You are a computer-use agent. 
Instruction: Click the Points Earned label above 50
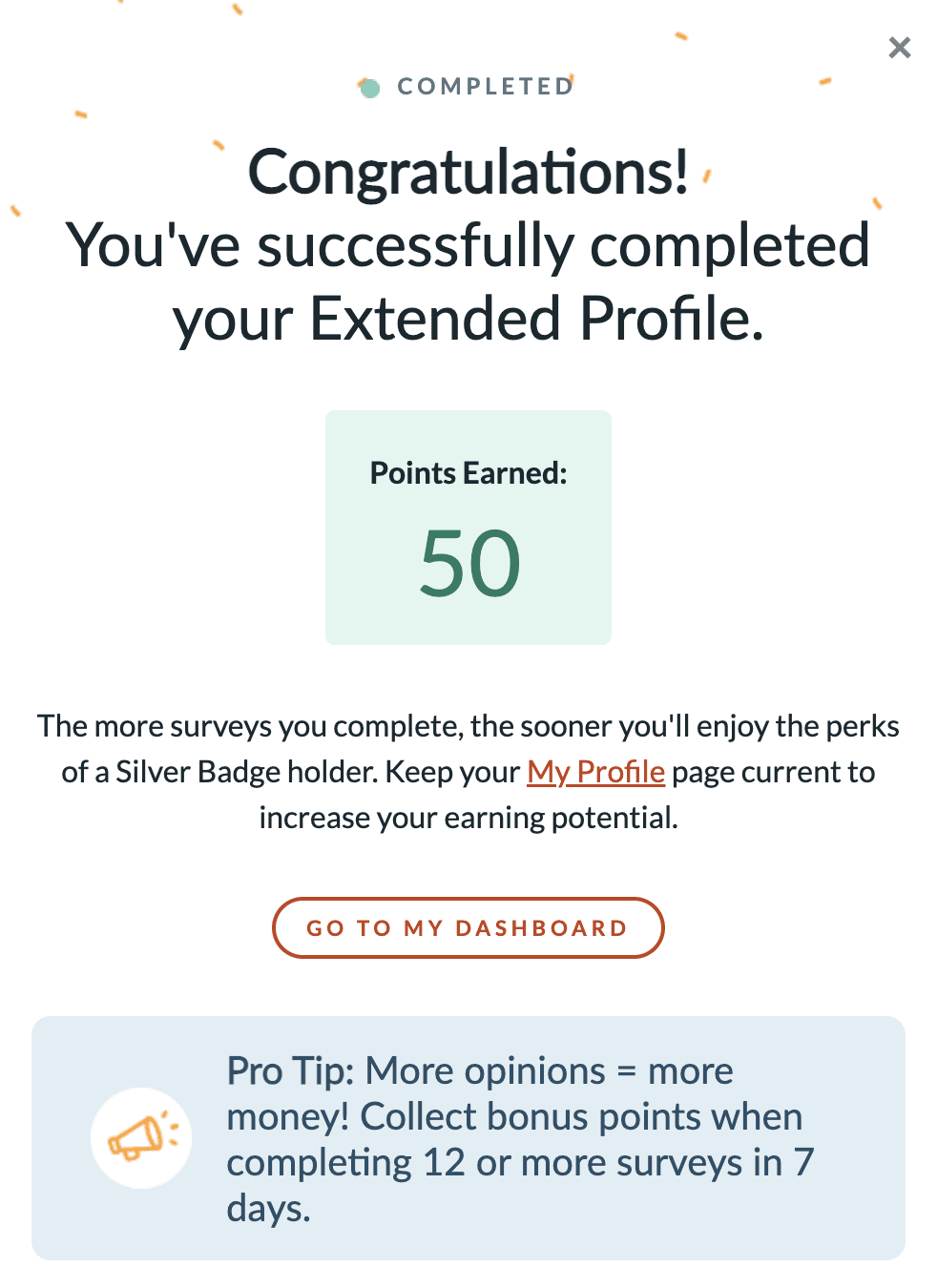point(468,472)
